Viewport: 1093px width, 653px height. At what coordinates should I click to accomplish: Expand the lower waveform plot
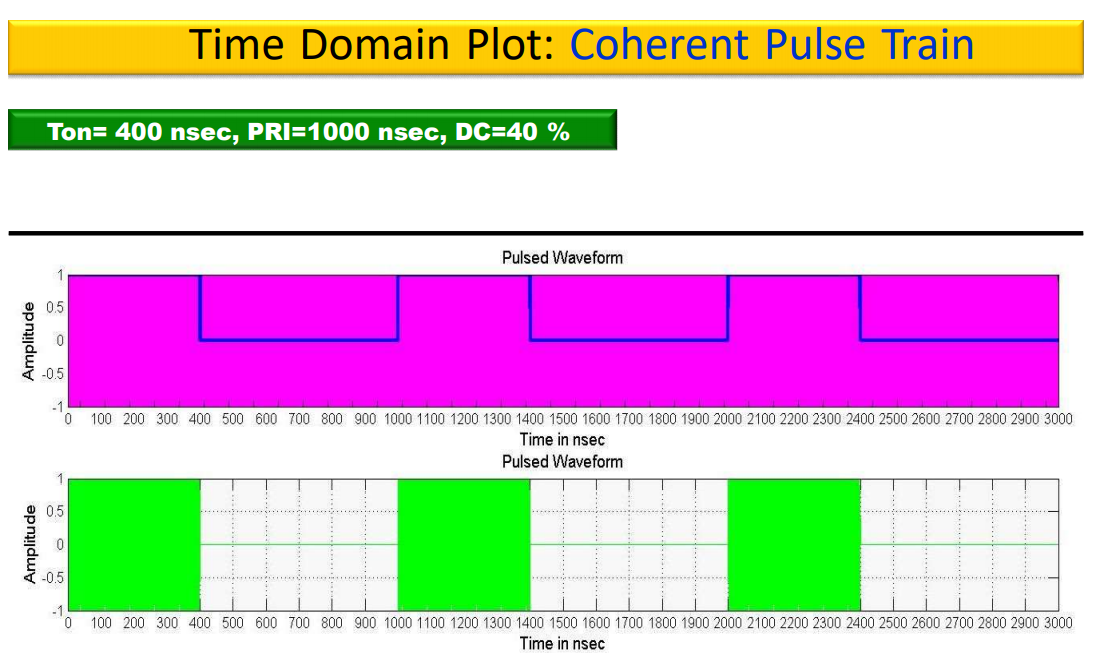click(560, 540)
